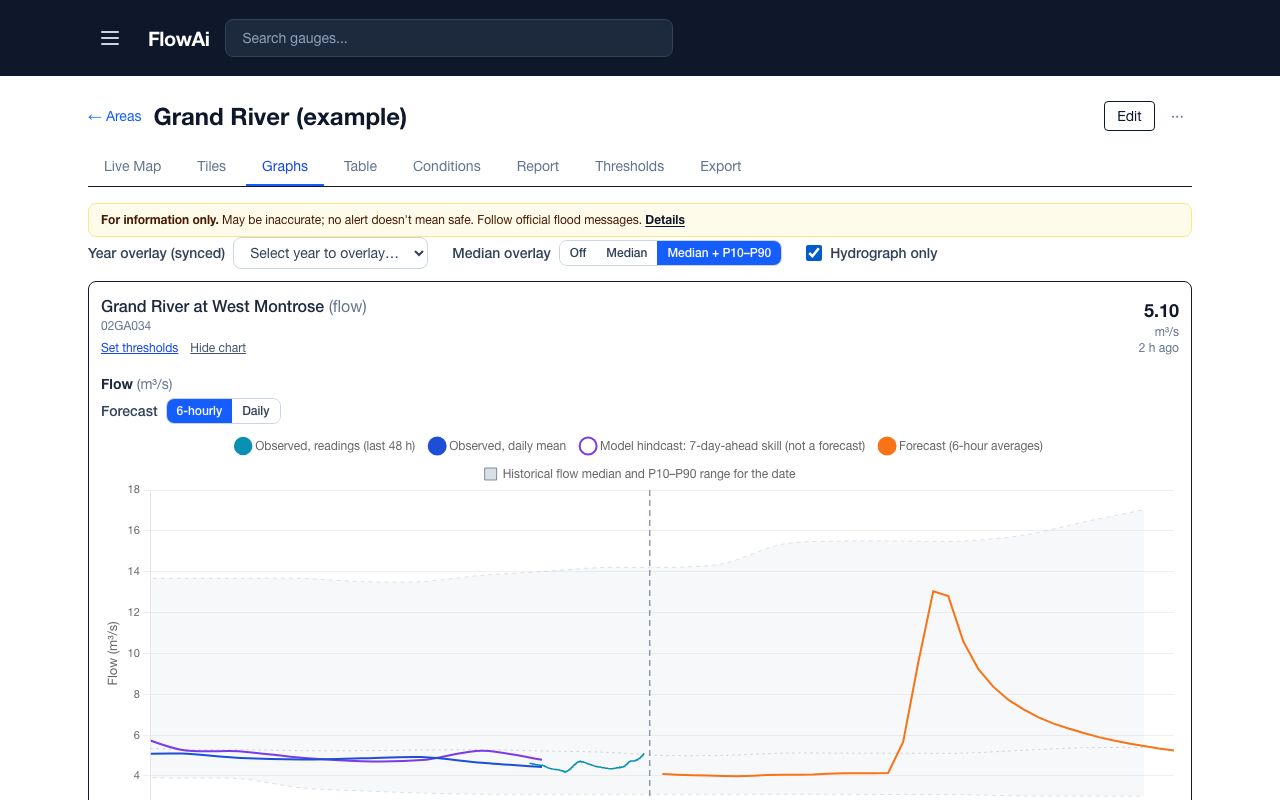This screenshot has height=800, width=1280.
Task: Open the disclaimer Details link
Action: pos(665,220)
